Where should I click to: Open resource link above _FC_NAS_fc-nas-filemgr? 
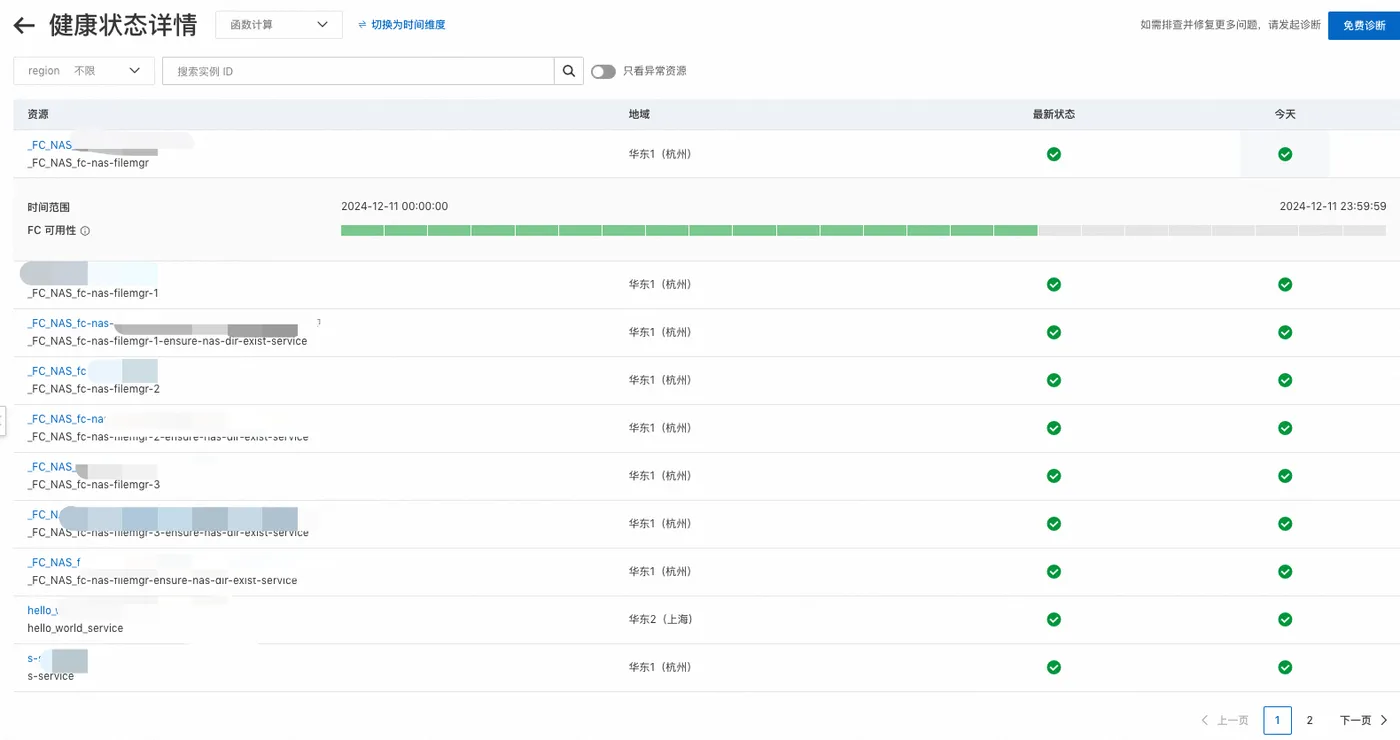(50, 145)
